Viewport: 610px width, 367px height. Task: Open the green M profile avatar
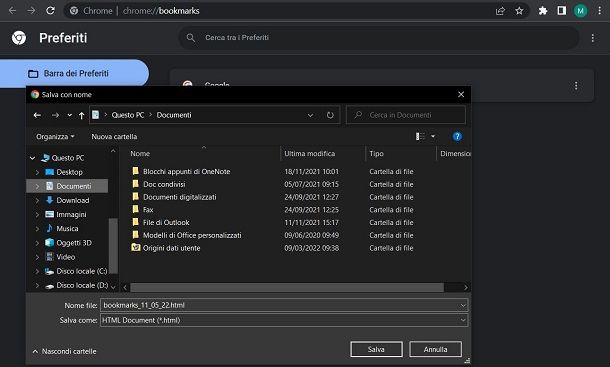click(x=580, y=11)
